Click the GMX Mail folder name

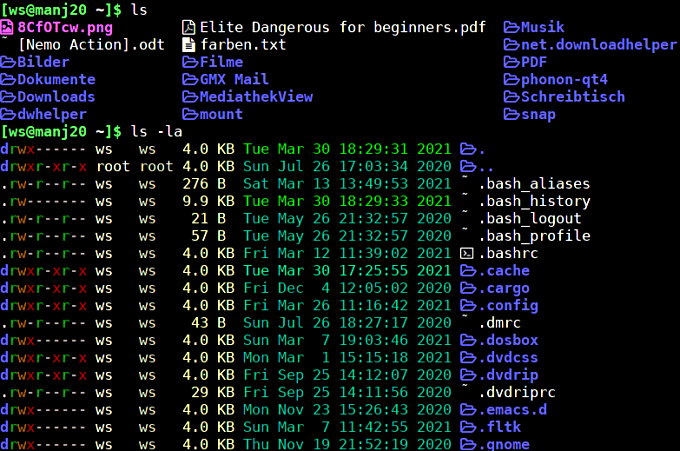[234, 79]
